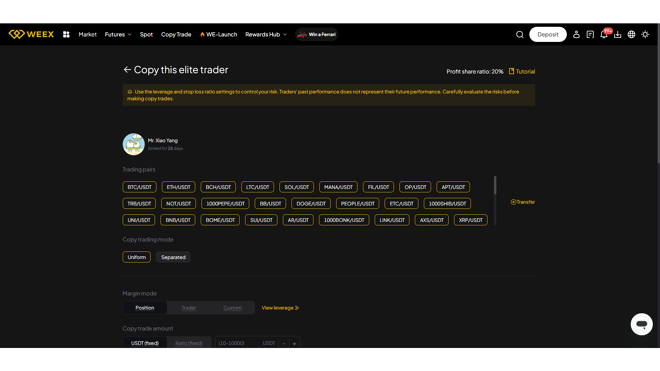Toggle the 1000SHIB/USDT trading pair
The height and width of the screenshot is (371, 660).
[447, 203]
